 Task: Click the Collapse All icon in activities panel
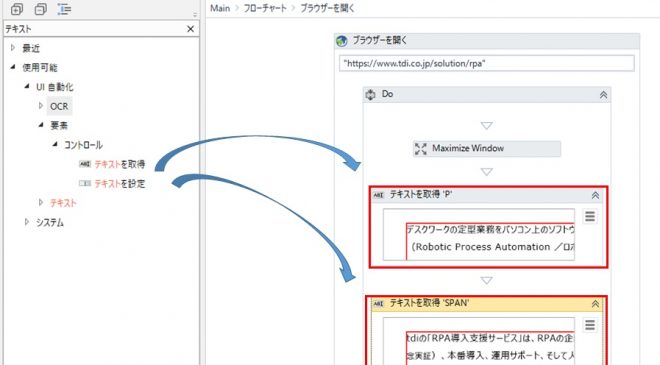point(41,9)
